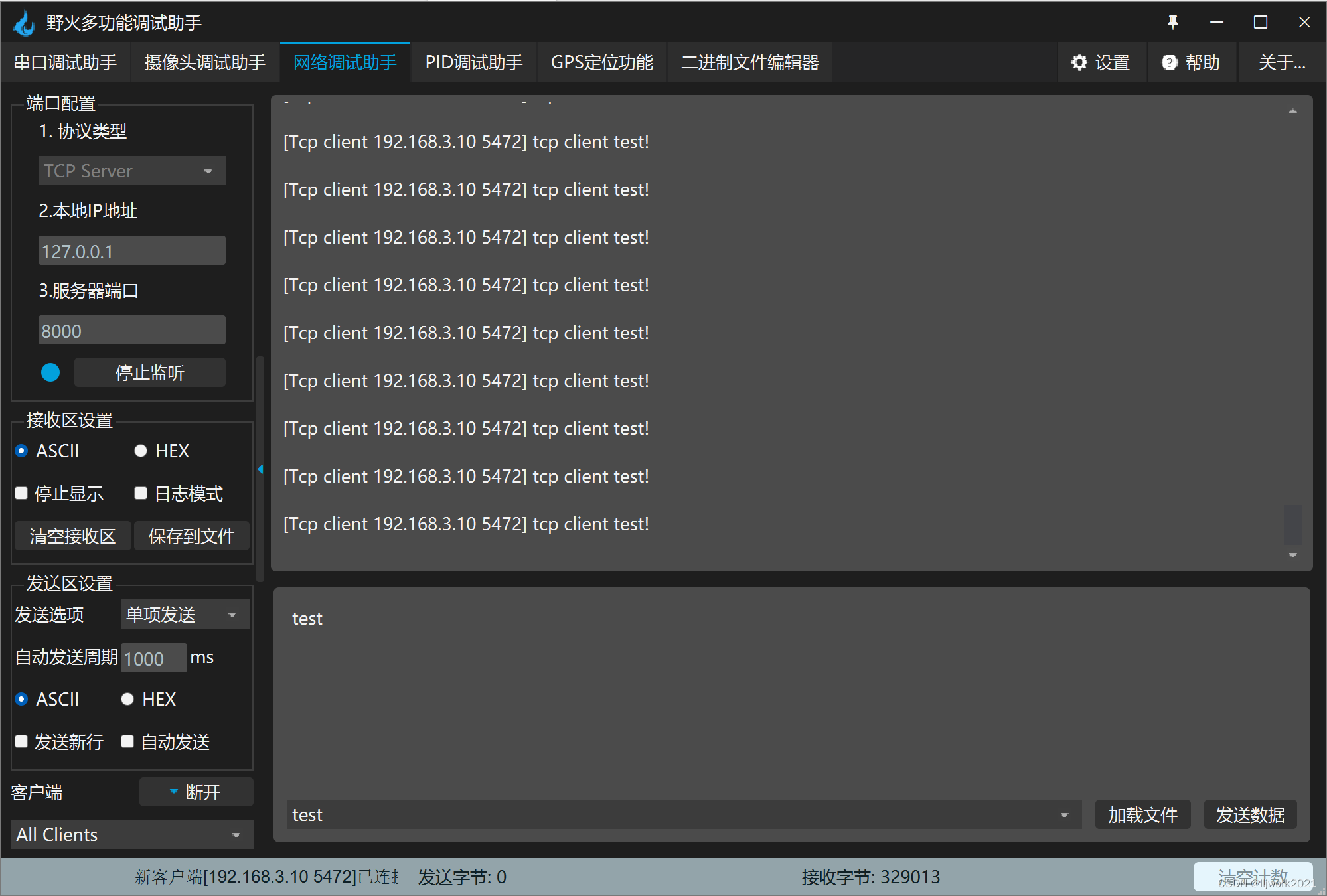Click the local IP address field 127.0.0.1
The width and height of the screenshot is (1327, 896).
(x=132, y=250)
